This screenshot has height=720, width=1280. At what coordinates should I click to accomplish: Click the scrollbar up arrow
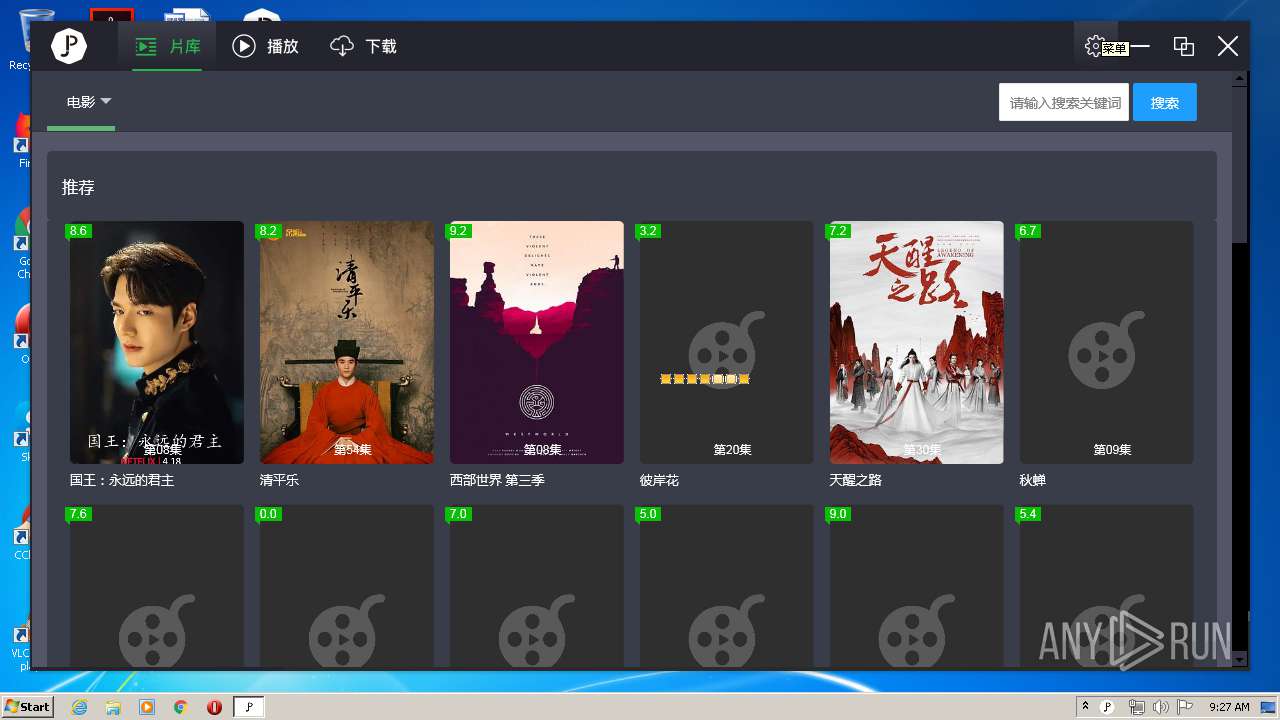[x=1240, y=78]
